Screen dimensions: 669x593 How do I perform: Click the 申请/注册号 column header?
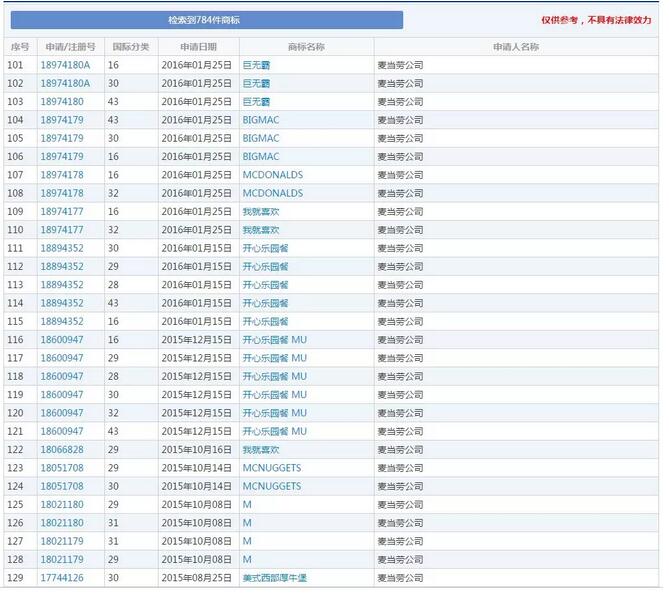point(70,47)
